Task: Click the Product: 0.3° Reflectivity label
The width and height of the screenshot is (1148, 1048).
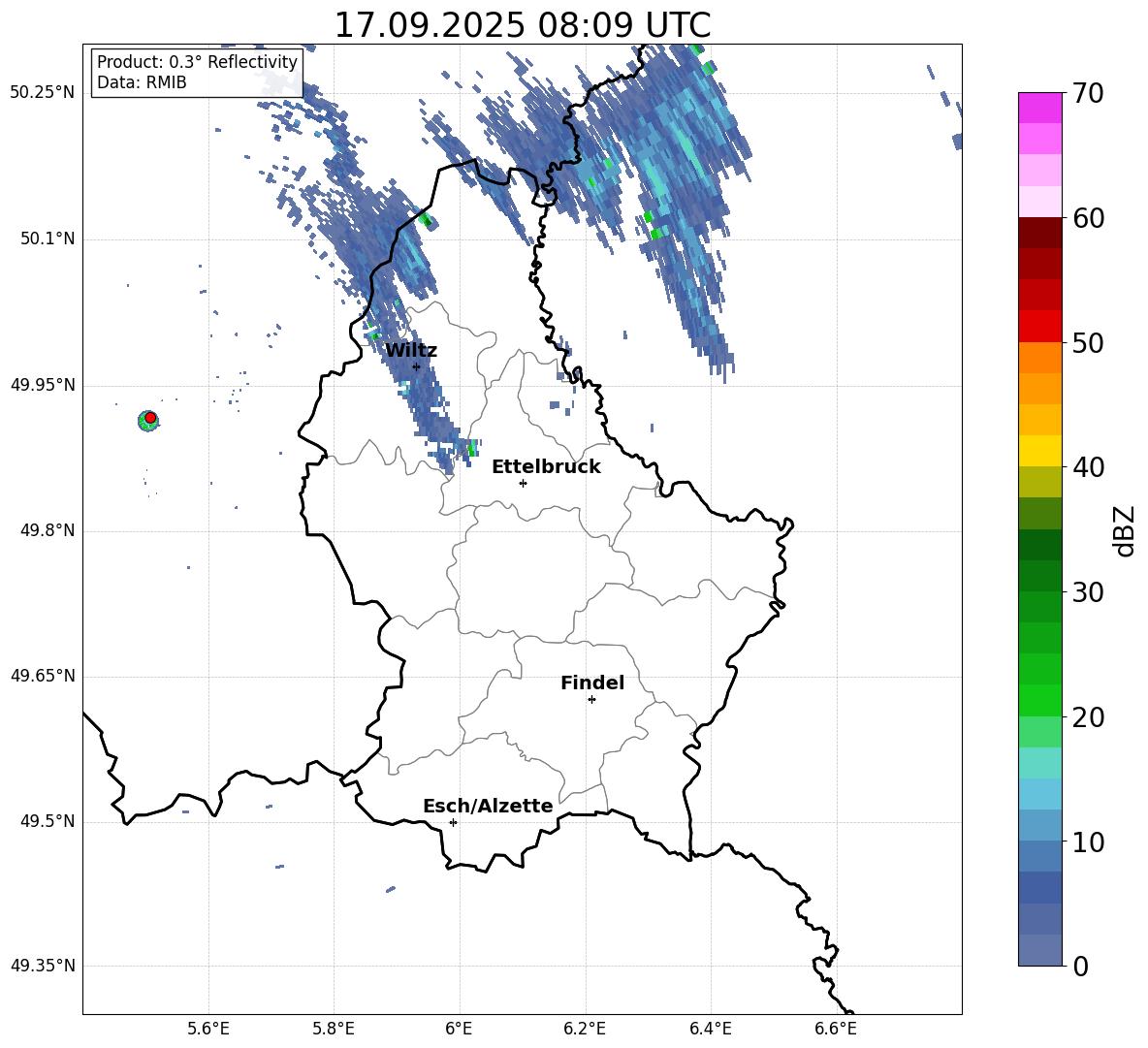Action: click(x=197, y=62)
